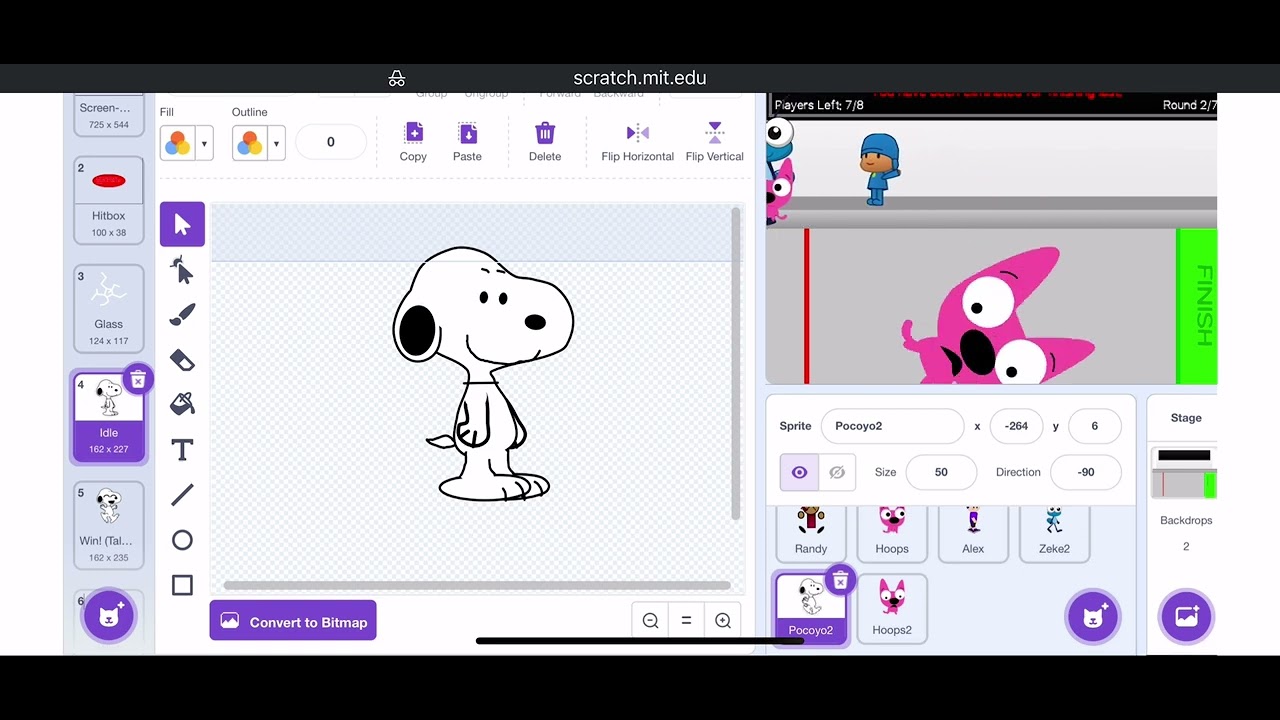This screenshot has width=1280, height=720.
Task: Click the Outline color swatch
Action: coord(250,143)
